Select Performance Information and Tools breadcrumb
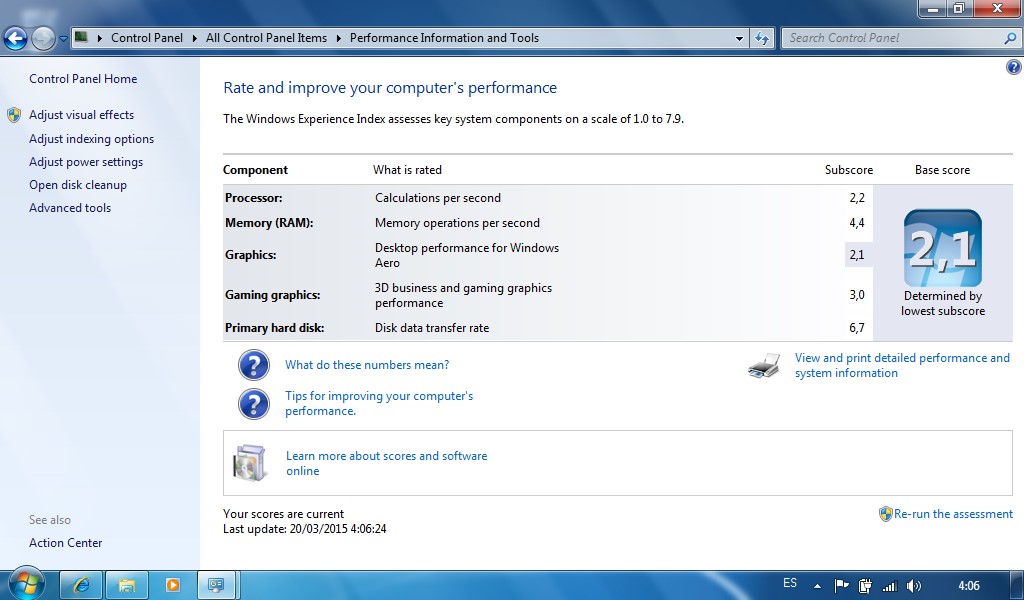 click(444, 38)
